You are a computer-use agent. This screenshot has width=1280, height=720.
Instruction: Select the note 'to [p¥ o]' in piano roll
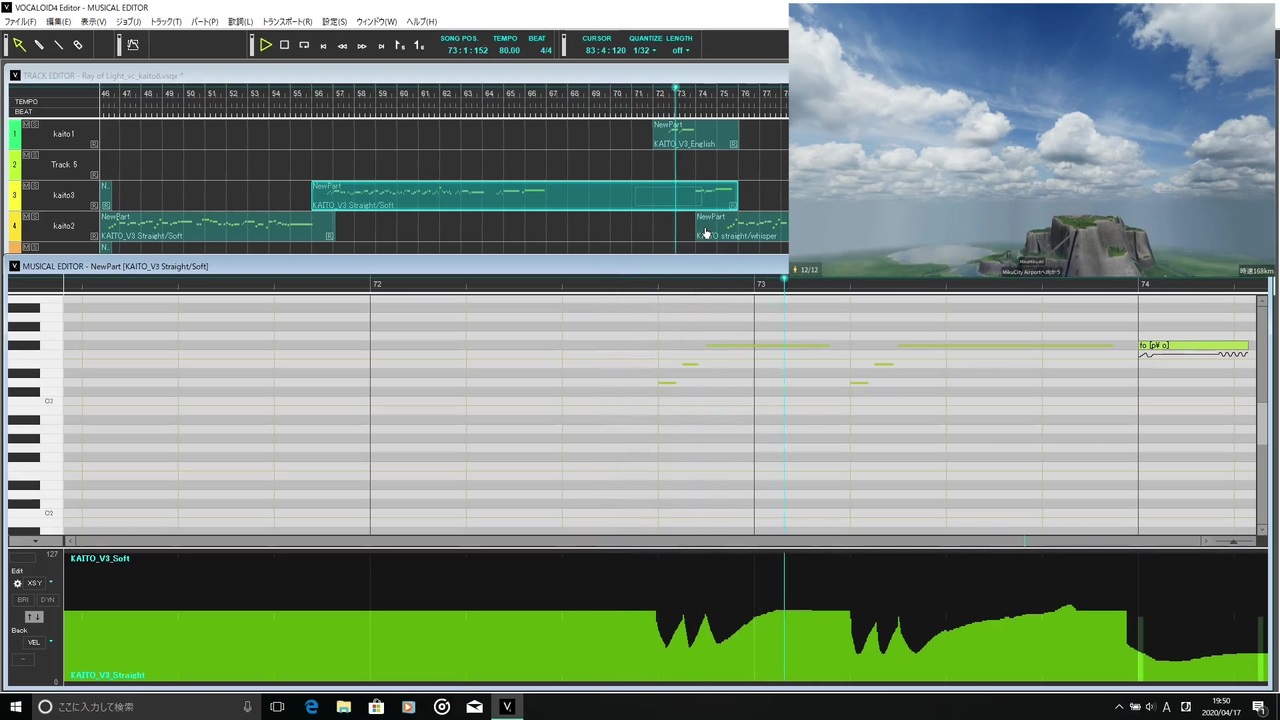1193,345
